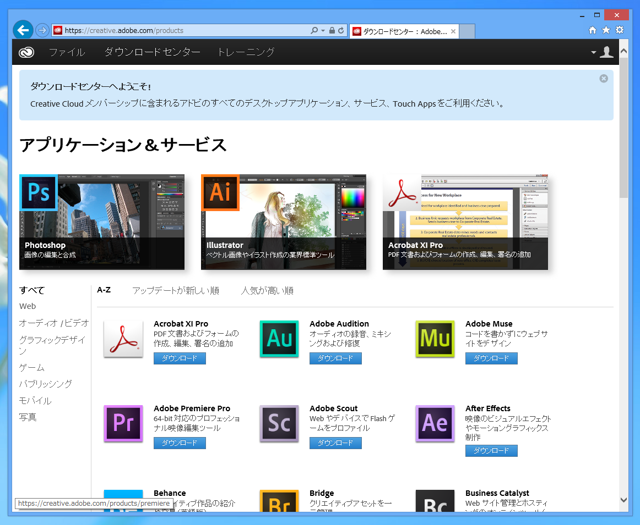Viewport: 640px width, 525px height.
Task: Click the Adobe Muse Mu icon
Action: (435, 339)
